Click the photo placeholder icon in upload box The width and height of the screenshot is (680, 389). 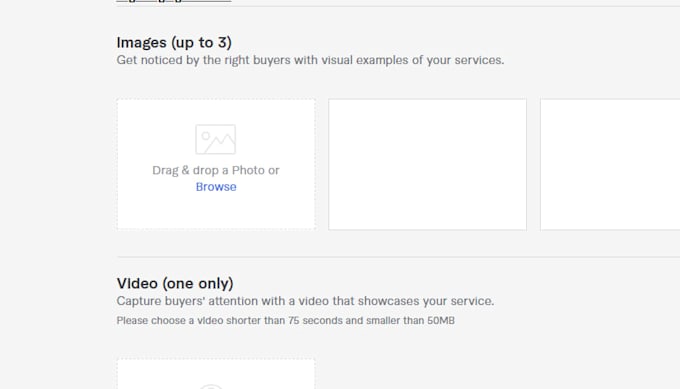tap(216, 139)
